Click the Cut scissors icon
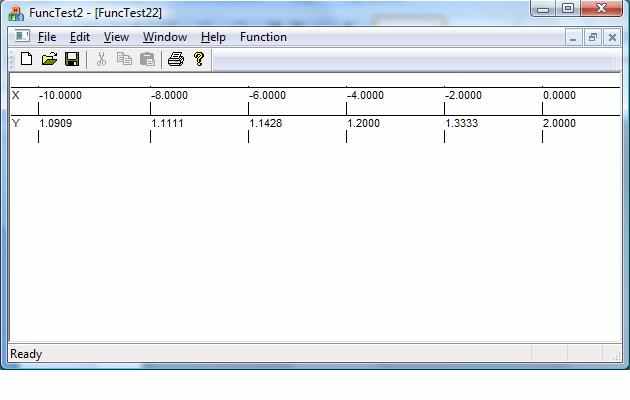The height and width of the screenshot is (400, 630). point(101,59)
